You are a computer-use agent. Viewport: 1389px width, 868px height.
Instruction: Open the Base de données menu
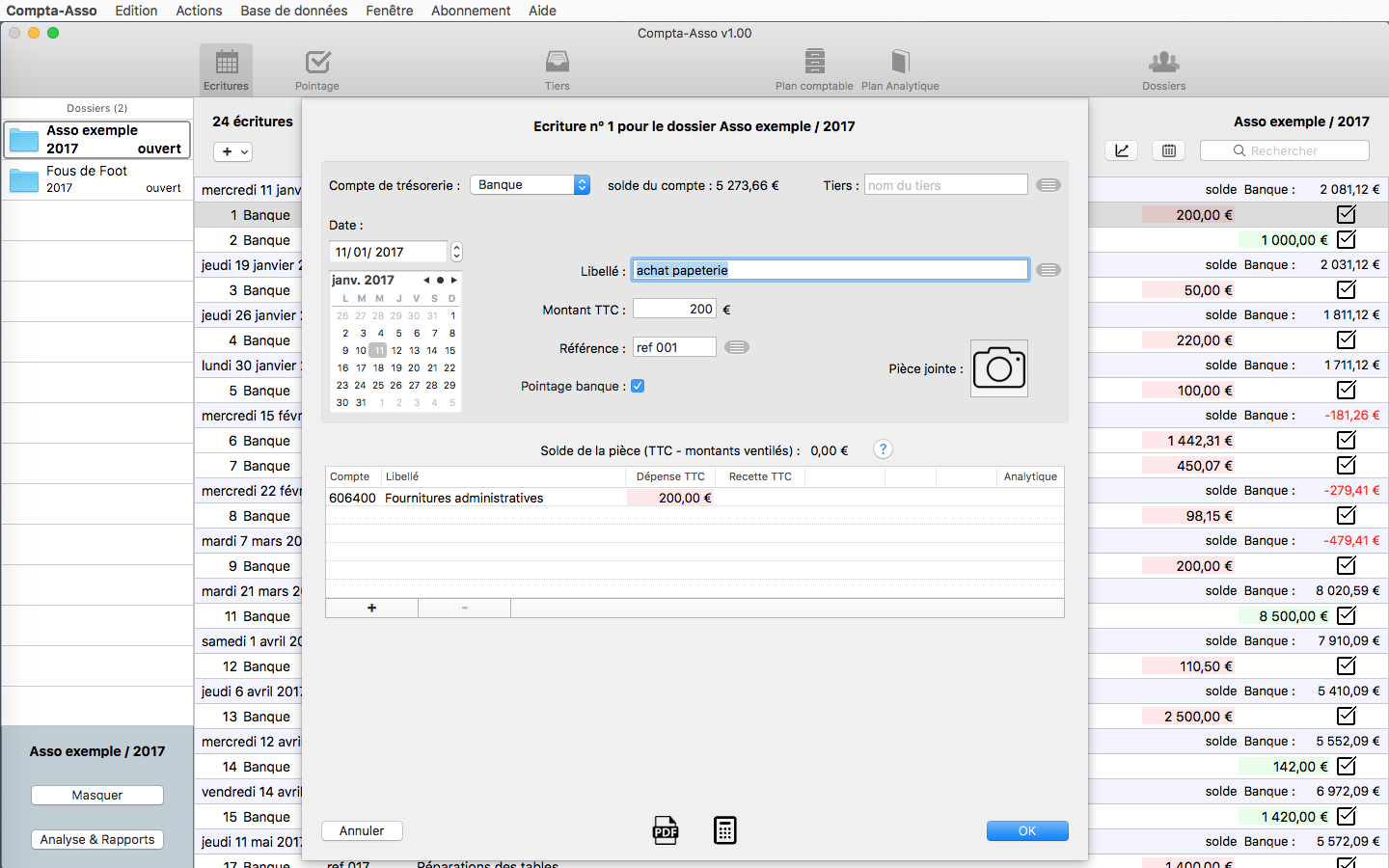pos(294,11)
